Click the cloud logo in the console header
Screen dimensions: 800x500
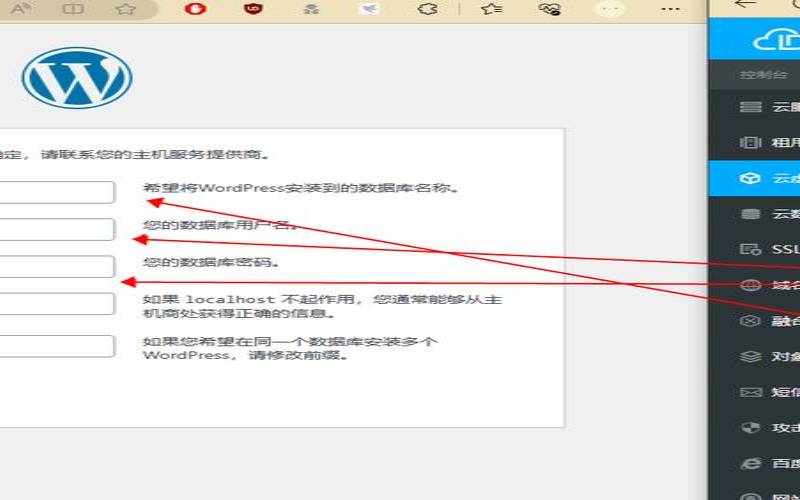[776, 40]
